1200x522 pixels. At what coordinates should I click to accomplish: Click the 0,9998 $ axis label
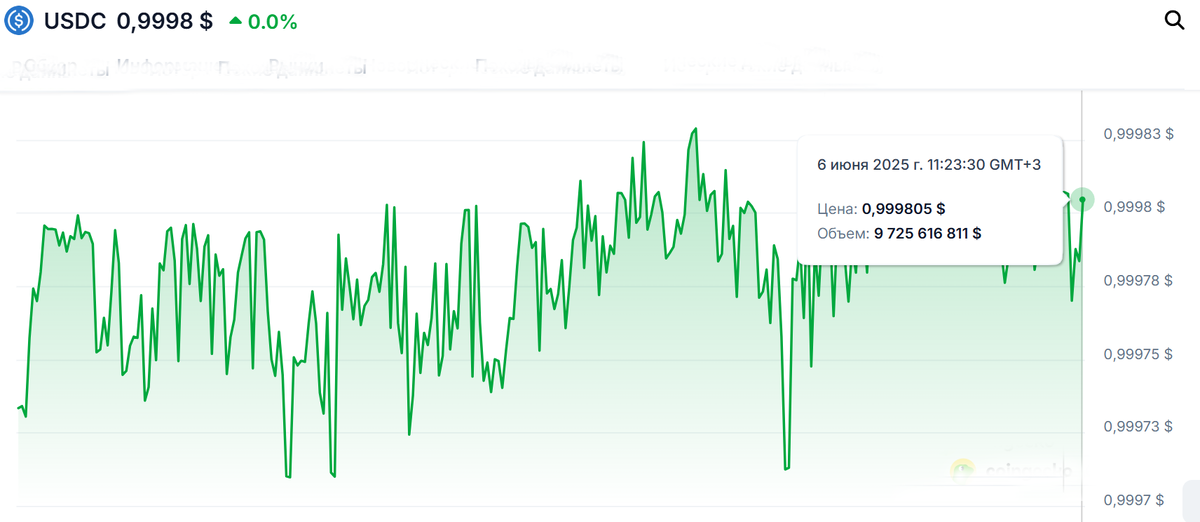point(1135,207)
